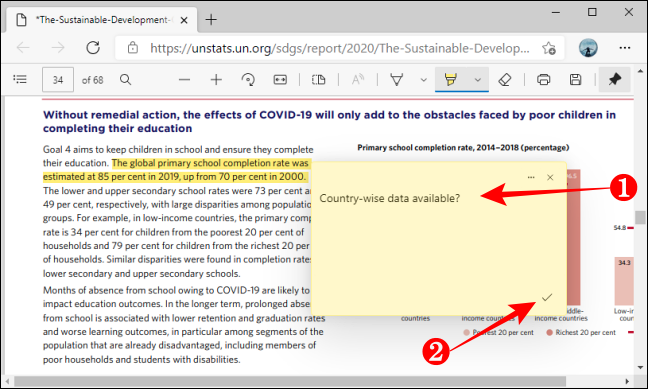Click 'Richest 20 per cent' legend entry
648x389 pixels.
[x=581, y=332]
